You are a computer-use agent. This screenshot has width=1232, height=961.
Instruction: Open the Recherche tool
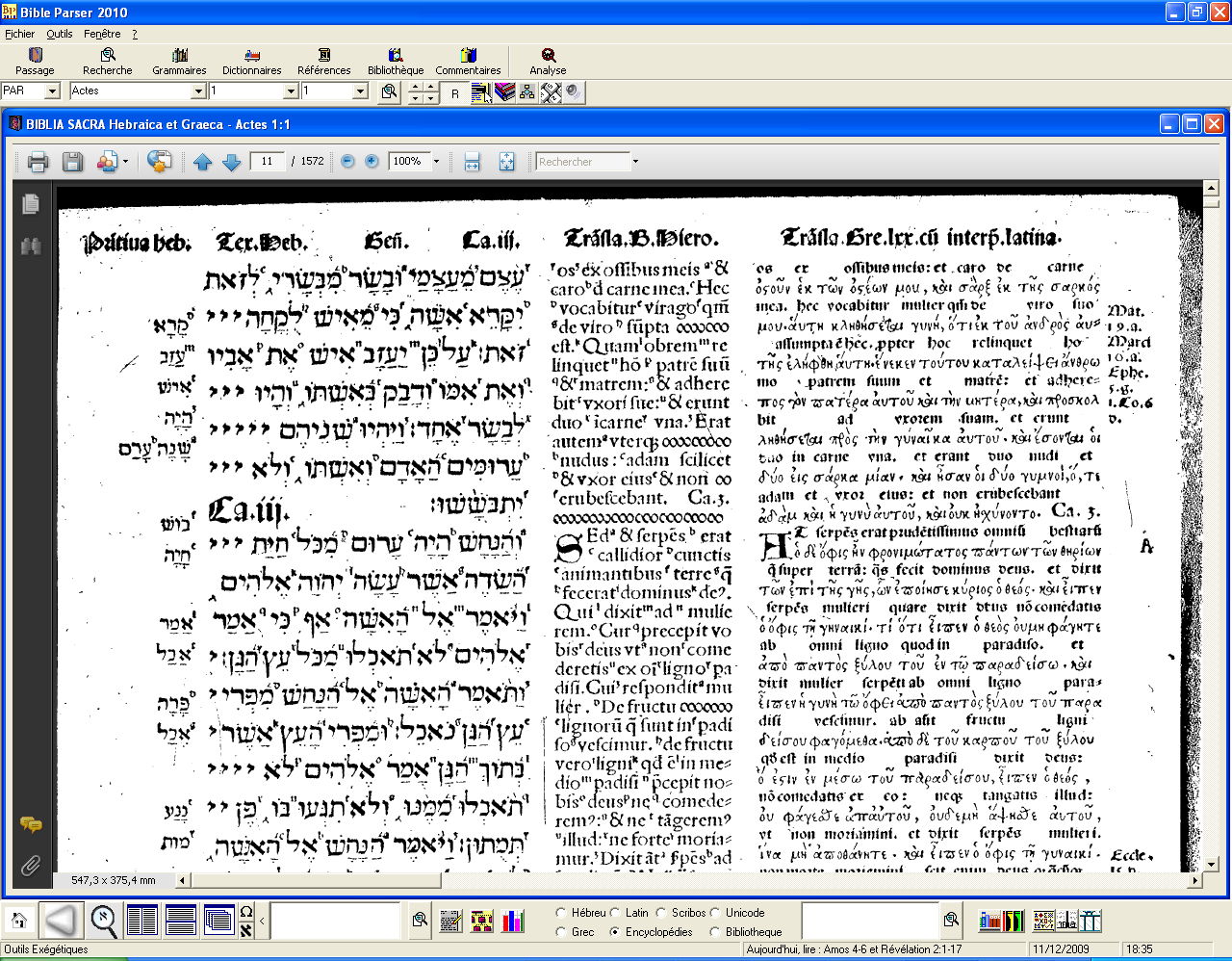pos(108,62)
